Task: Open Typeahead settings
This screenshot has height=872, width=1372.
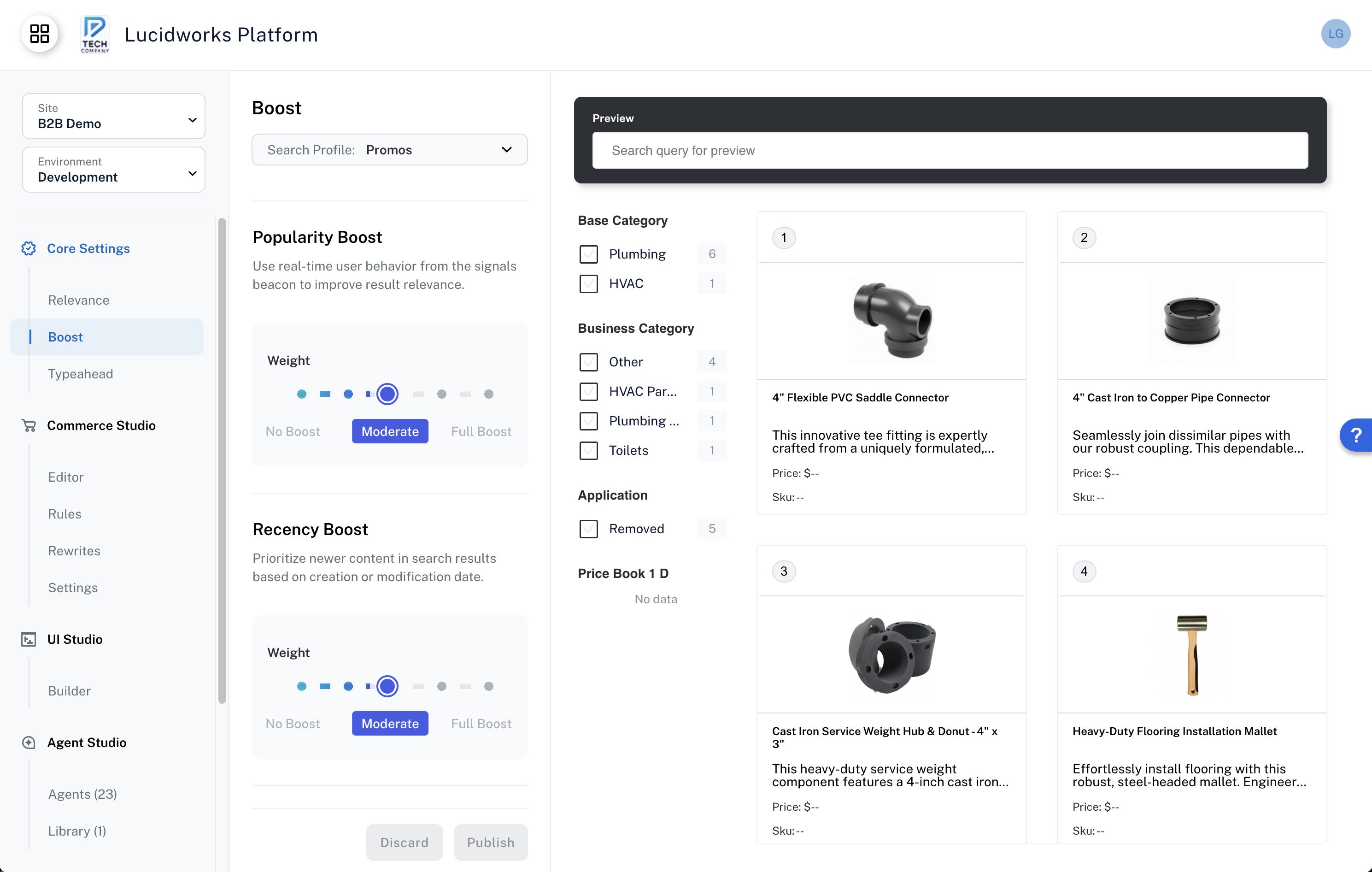Action: 80,373
